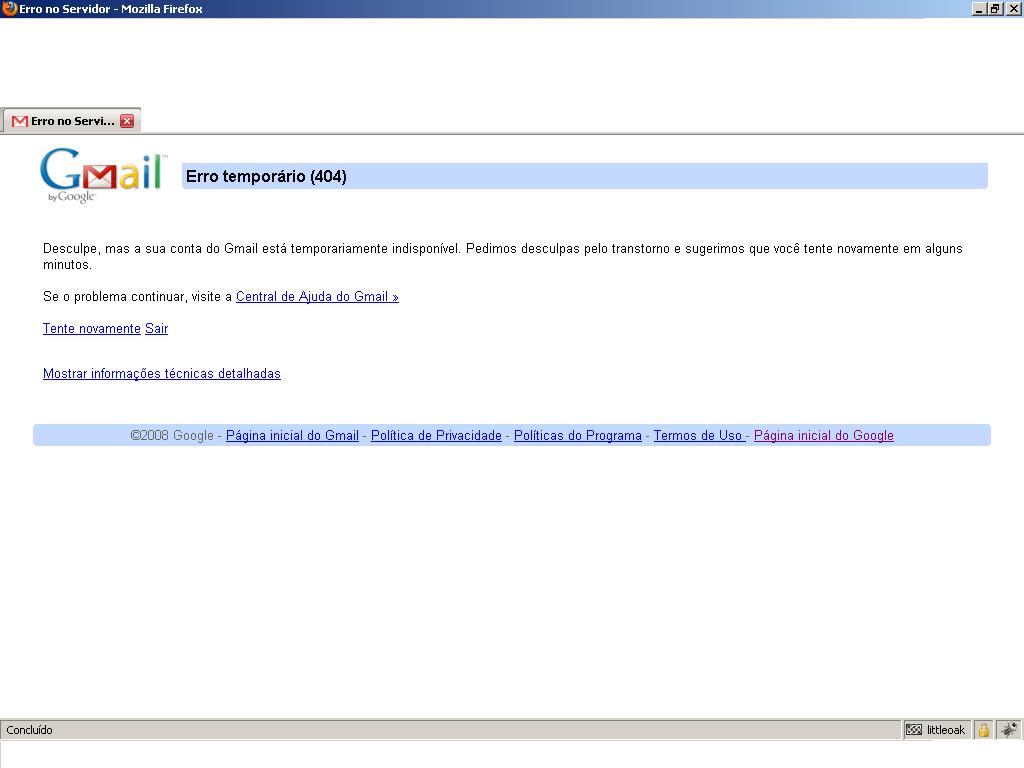
Task: Click the Concluído status text
Action: [x=29, y=730]
